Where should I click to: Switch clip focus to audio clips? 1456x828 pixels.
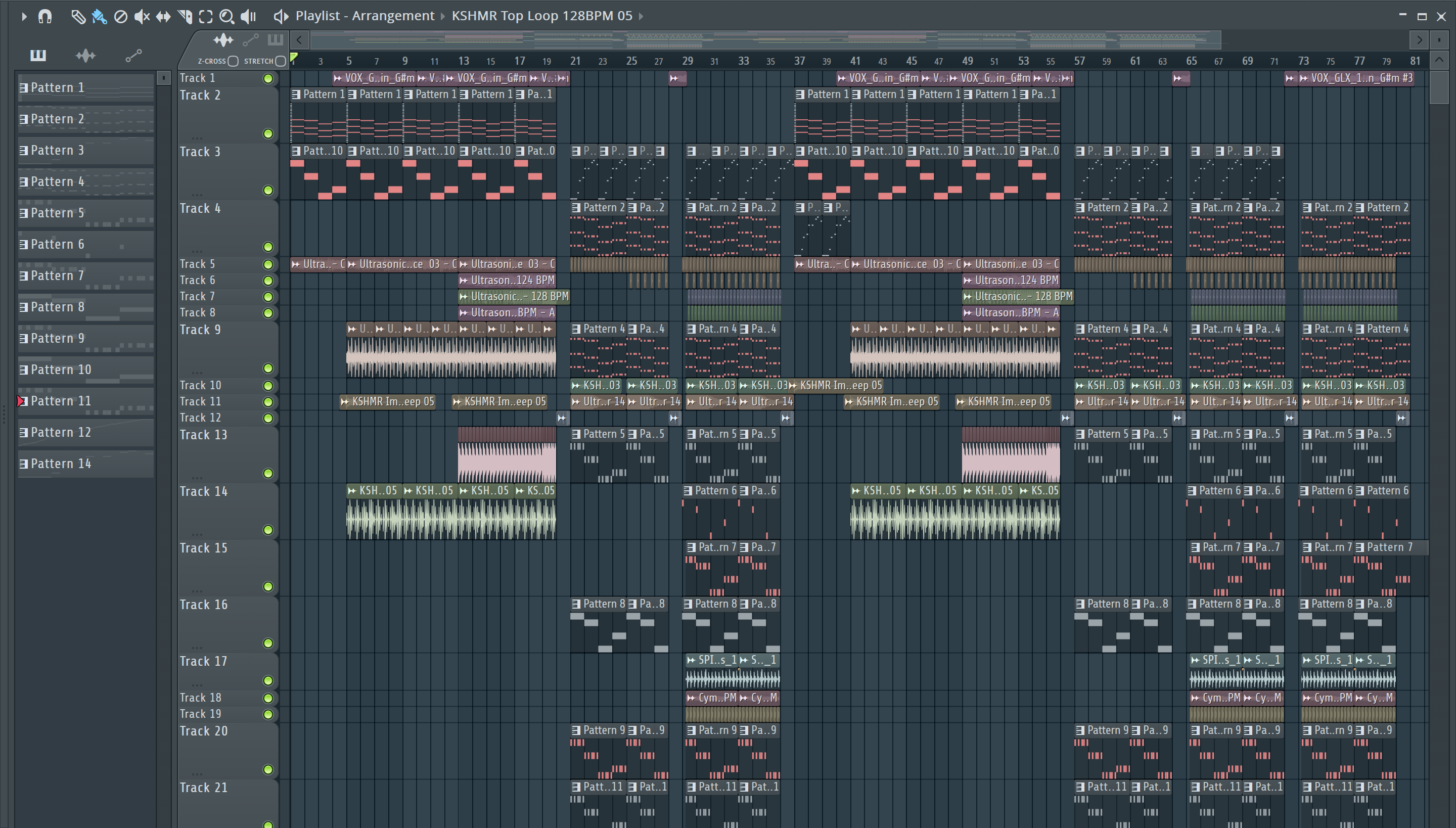(223, 40)
